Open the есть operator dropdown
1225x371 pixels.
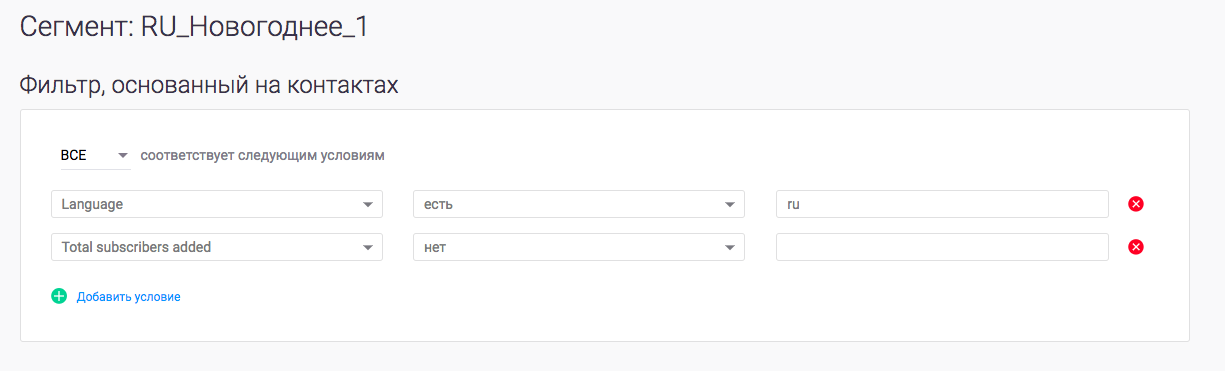pos(579,204)
